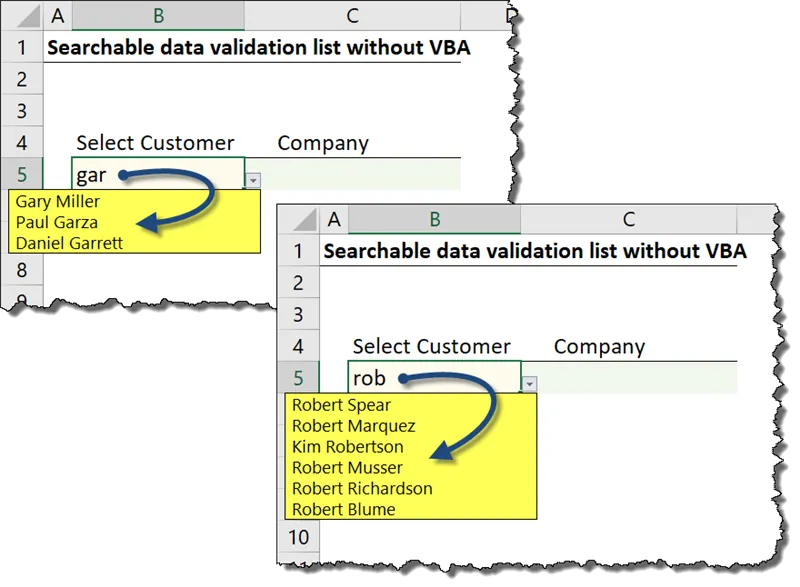Viewport: 800px width, 587px height.
Task: Click the select-all corner of the lower-right sheet
Action: click(x=298, y=220)
